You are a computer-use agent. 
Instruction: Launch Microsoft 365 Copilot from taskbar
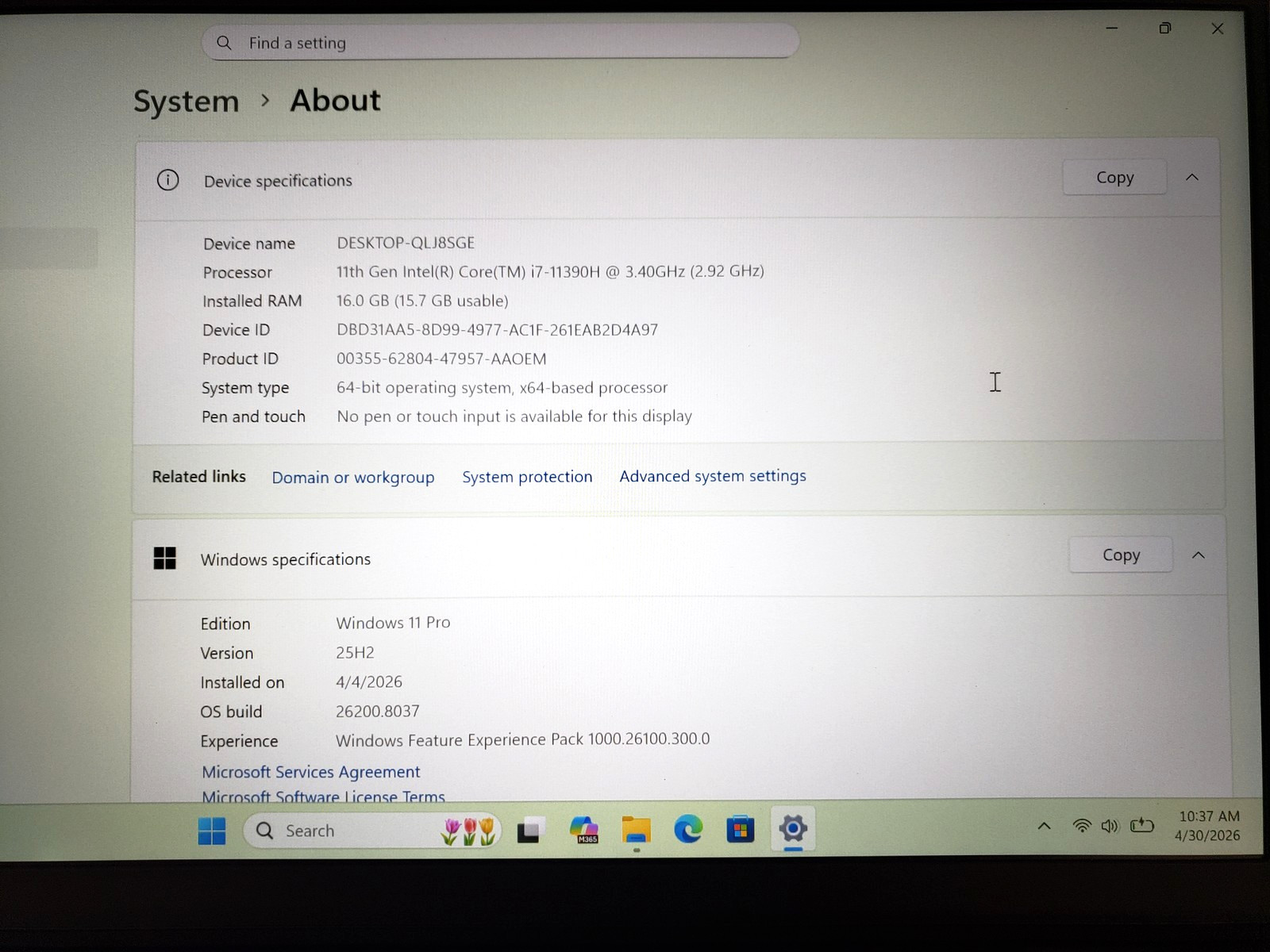(x=584, y=830)
